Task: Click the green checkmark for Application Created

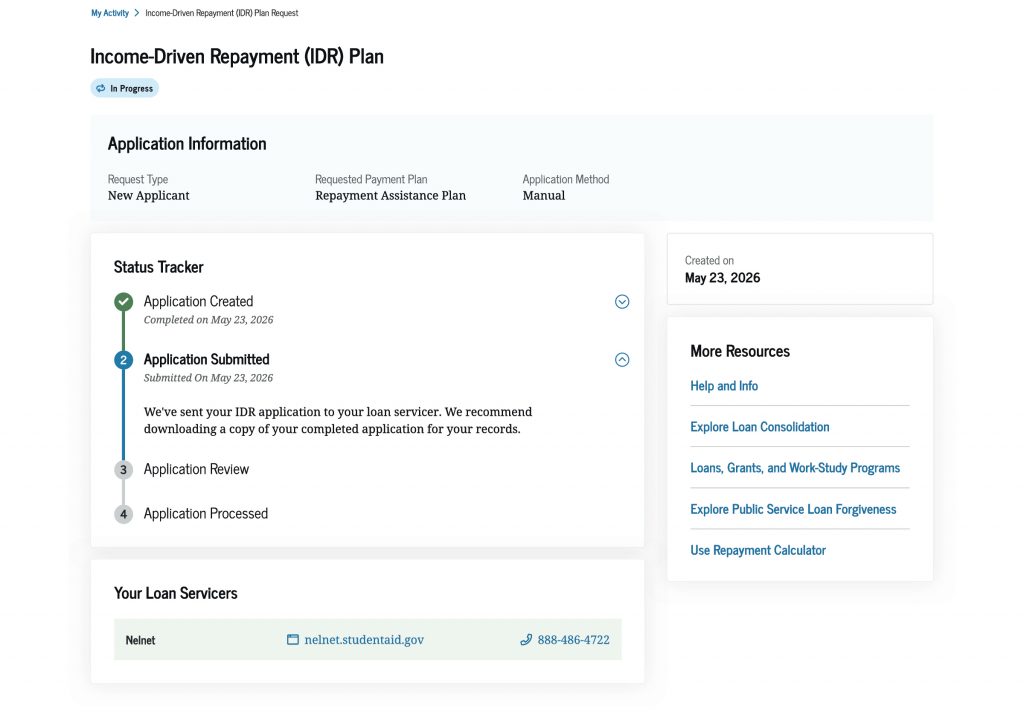Action: pyautogui.click(x=123, y=302)
